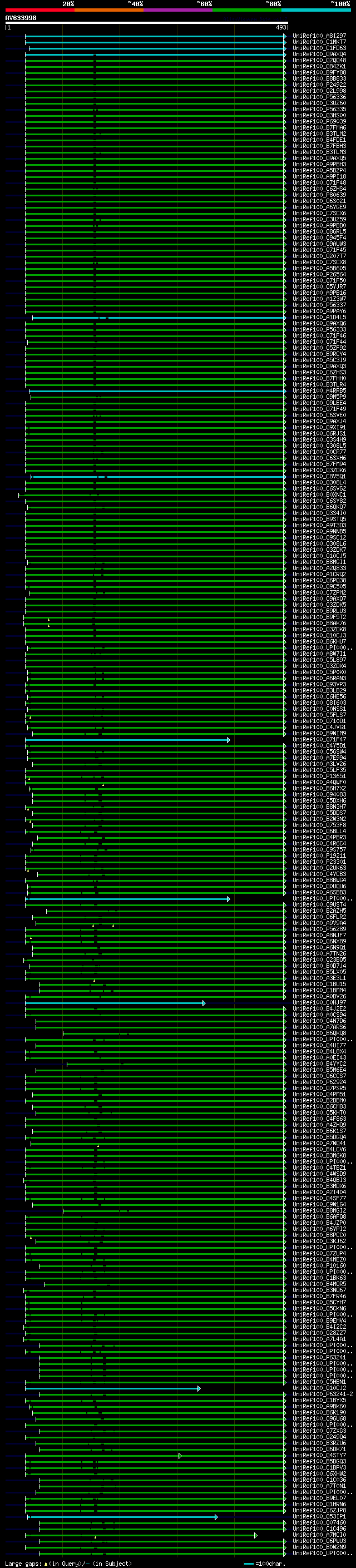Click the orange ~40% legend segment

coord(109,10)
